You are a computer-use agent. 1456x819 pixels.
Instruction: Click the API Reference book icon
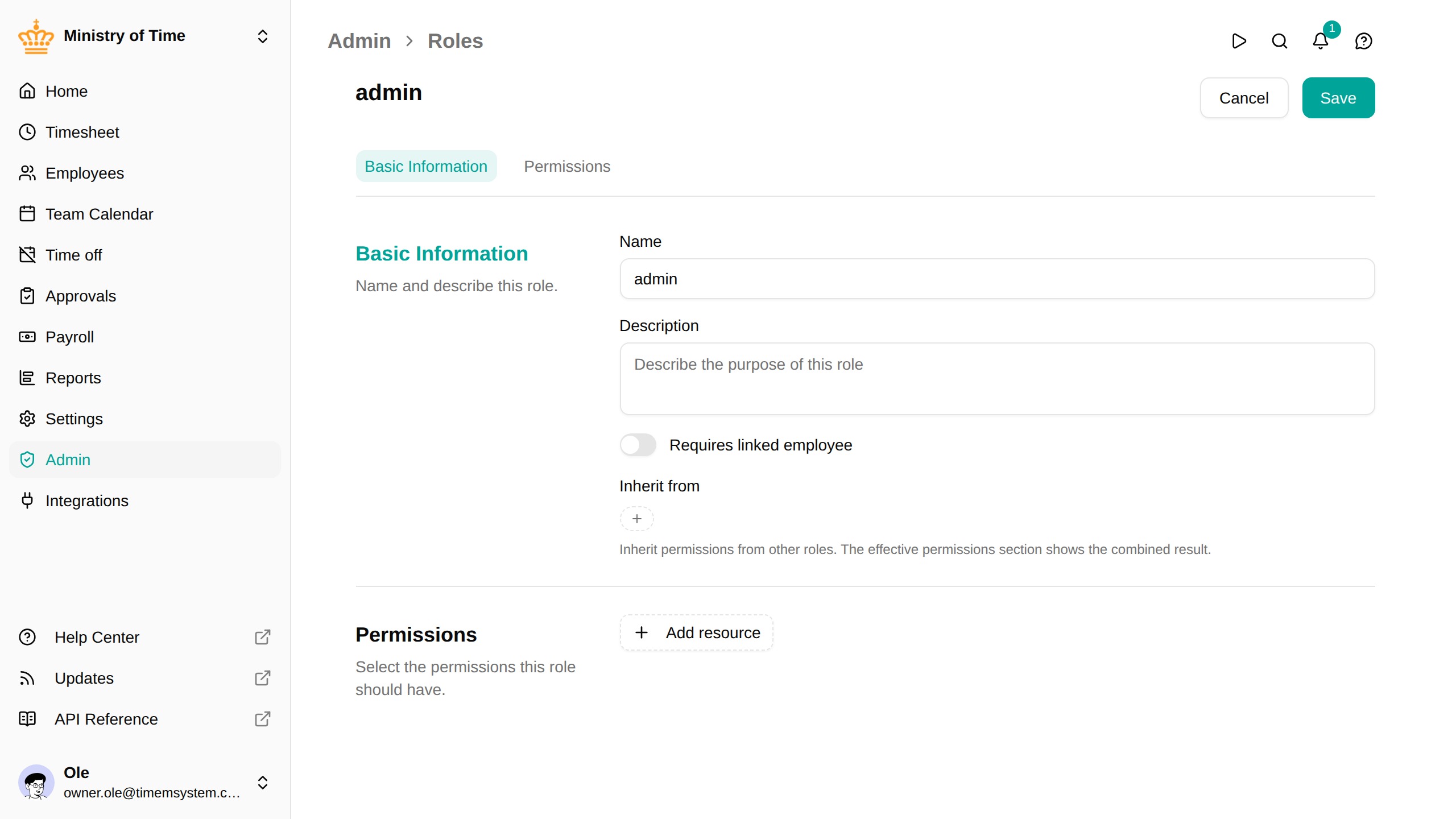(x=27, y=719)
